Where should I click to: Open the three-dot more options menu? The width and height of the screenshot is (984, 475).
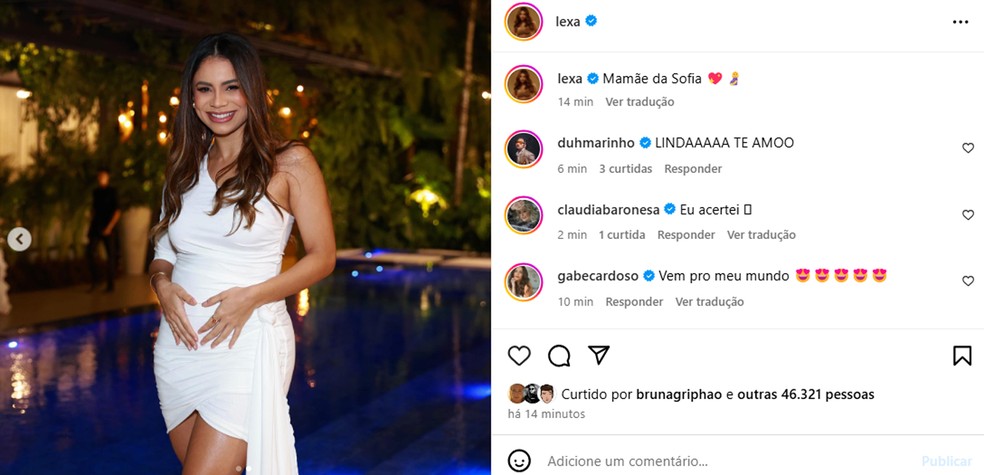tap(960, 21)
